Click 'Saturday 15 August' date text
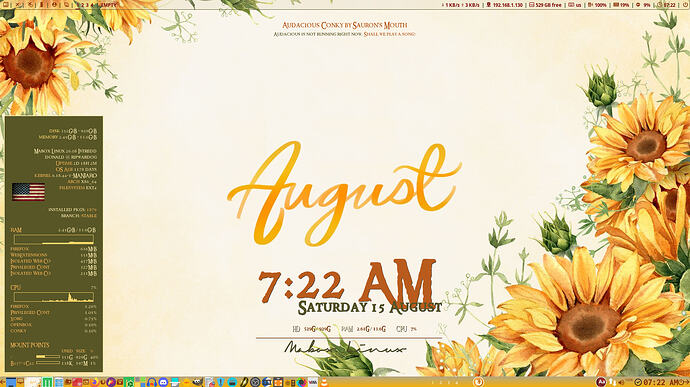Image resolution: width=690 pixels, height=387 pixels. (x=370, y=307)
